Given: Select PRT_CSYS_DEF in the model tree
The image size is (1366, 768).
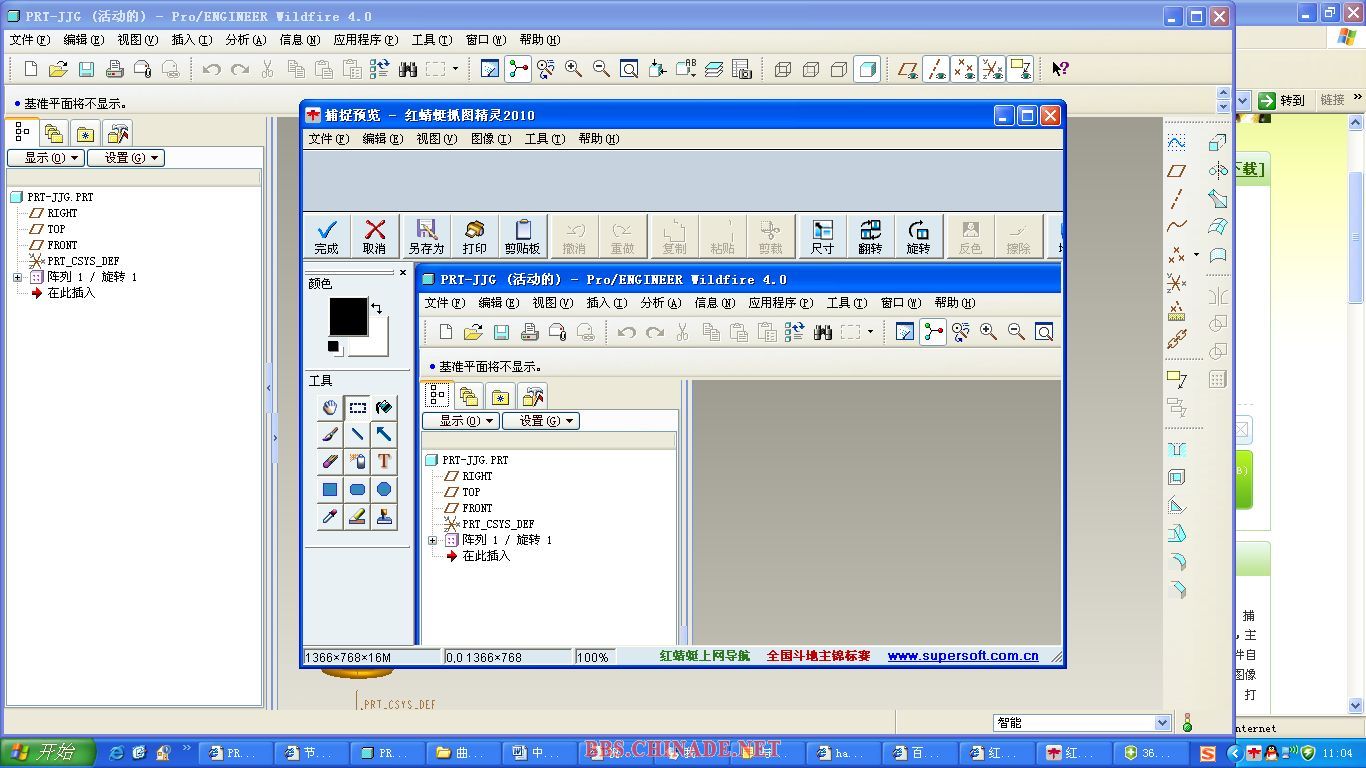Looking at the screenshot, I should (x=83, y=261).
